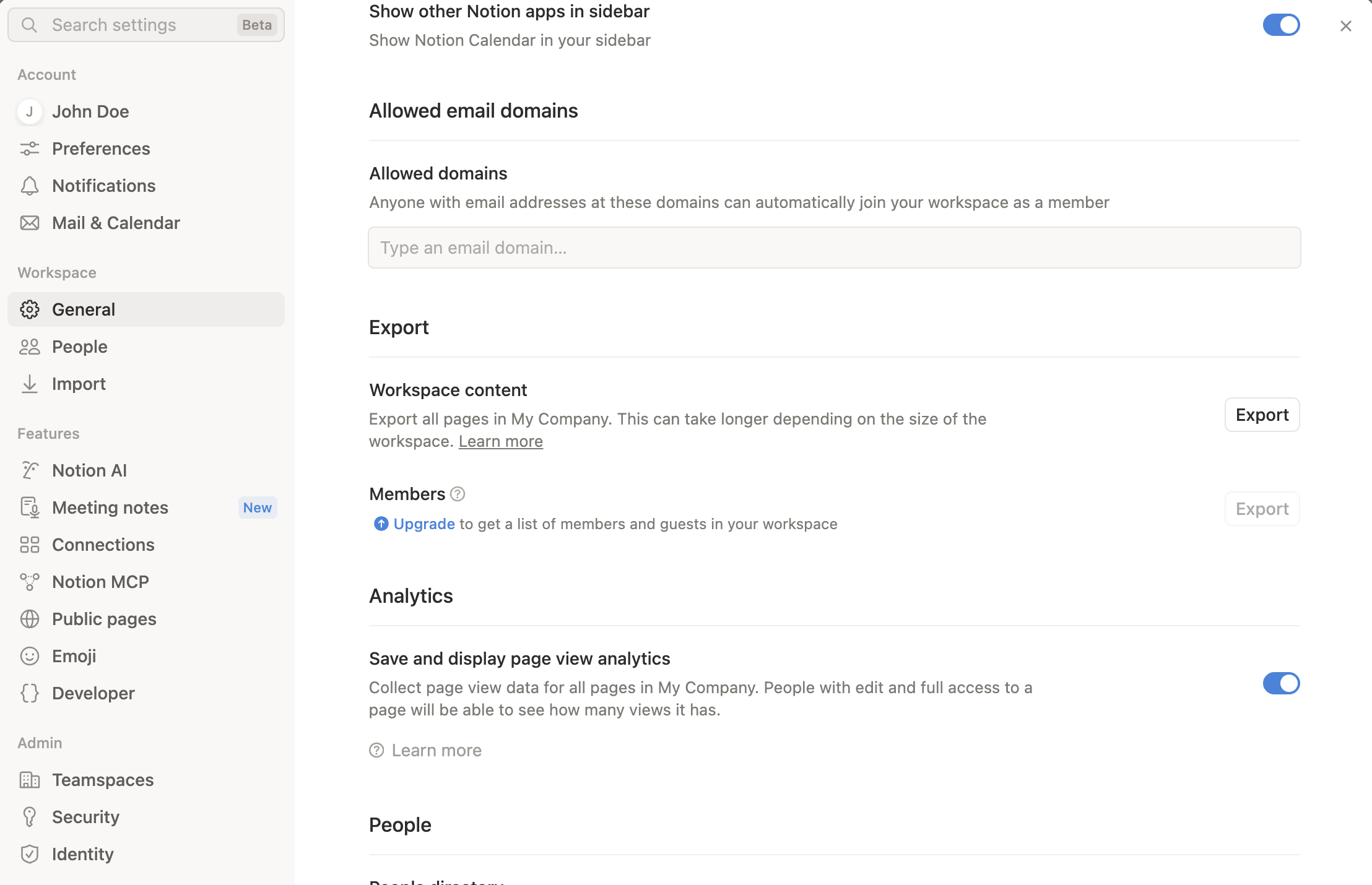This screenshot has width=1372, height=885.
Task: Click the search magnifier icon
Action: 29,25
